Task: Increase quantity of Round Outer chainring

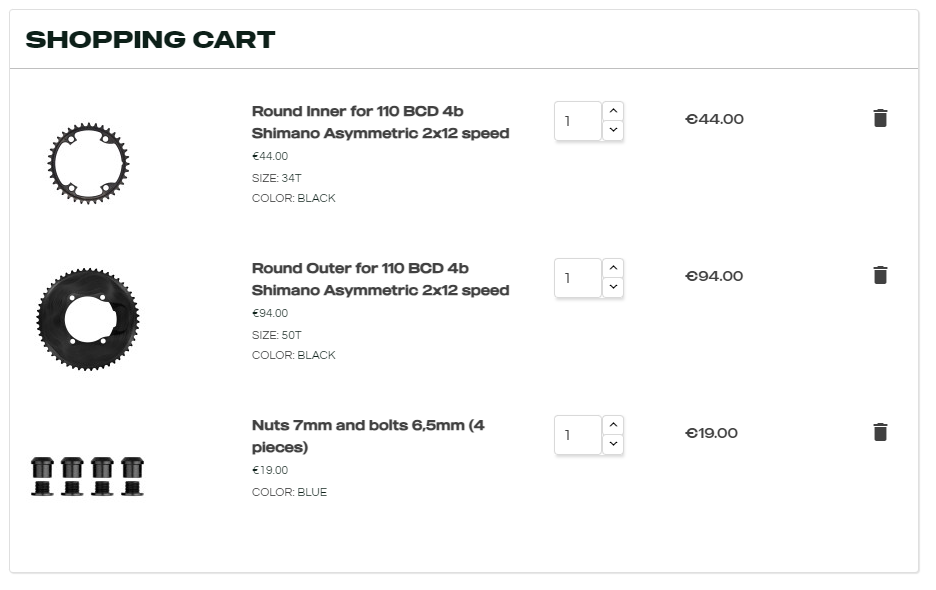Action: tap(613, 268)
